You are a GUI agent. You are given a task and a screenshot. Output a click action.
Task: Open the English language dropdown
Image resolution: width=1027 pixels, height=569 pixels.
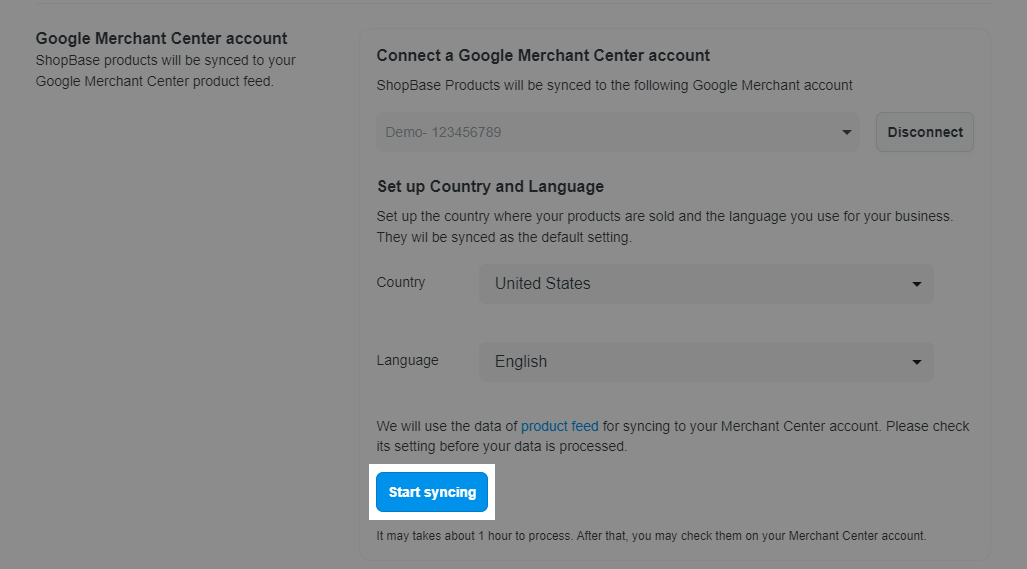(x=706, y=361)
